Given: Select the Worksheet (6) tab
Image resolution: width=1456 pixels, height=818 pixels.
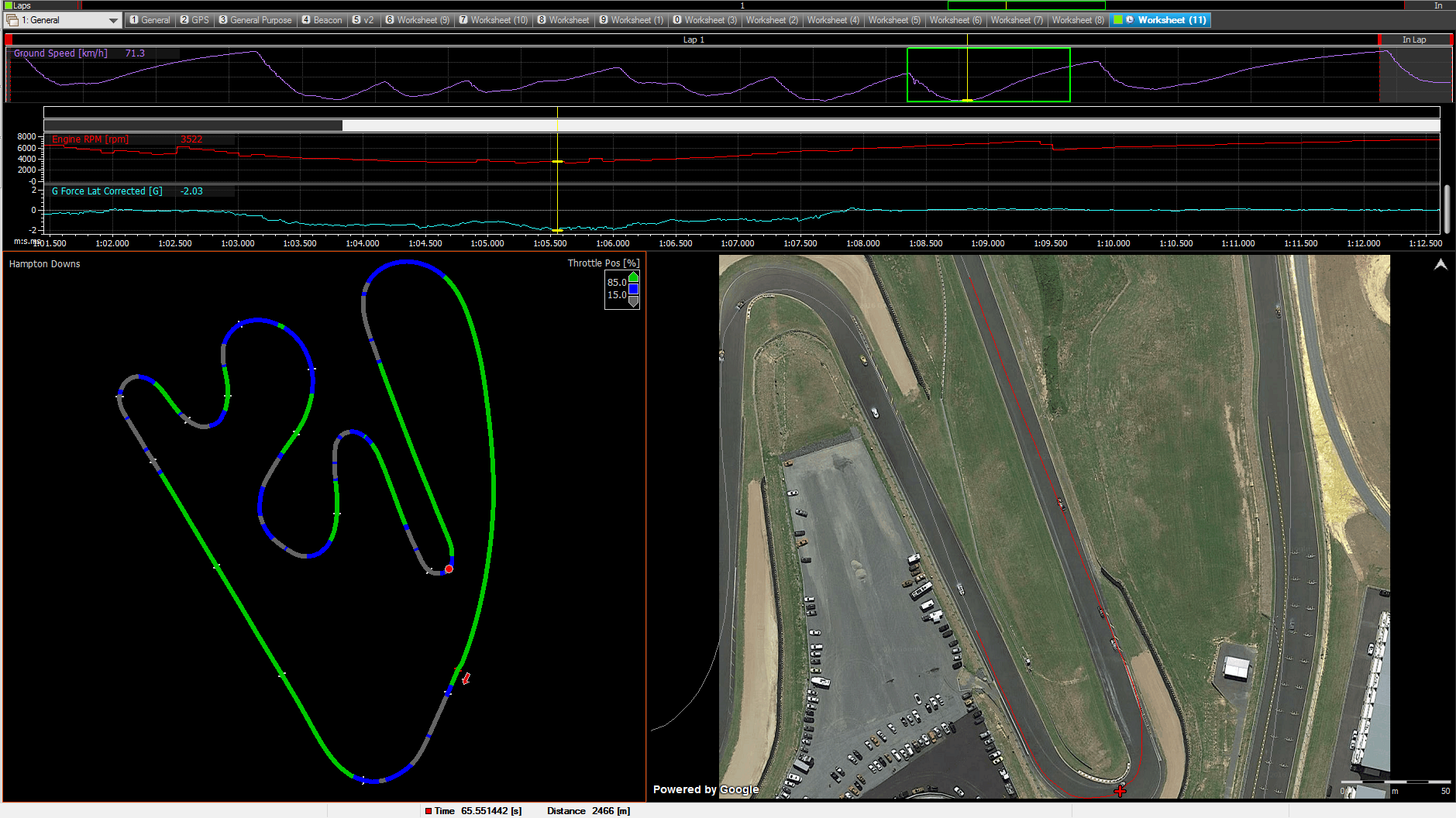Looking at the screenshot, I should [x=955, y=20].
